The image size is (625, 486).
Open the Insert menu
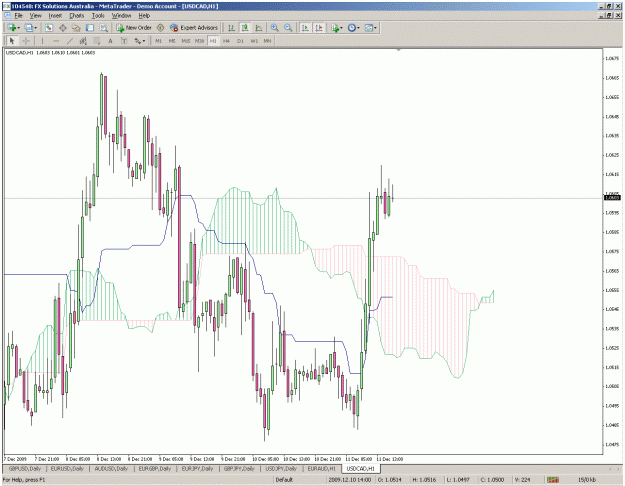click(x=55, y=16)
